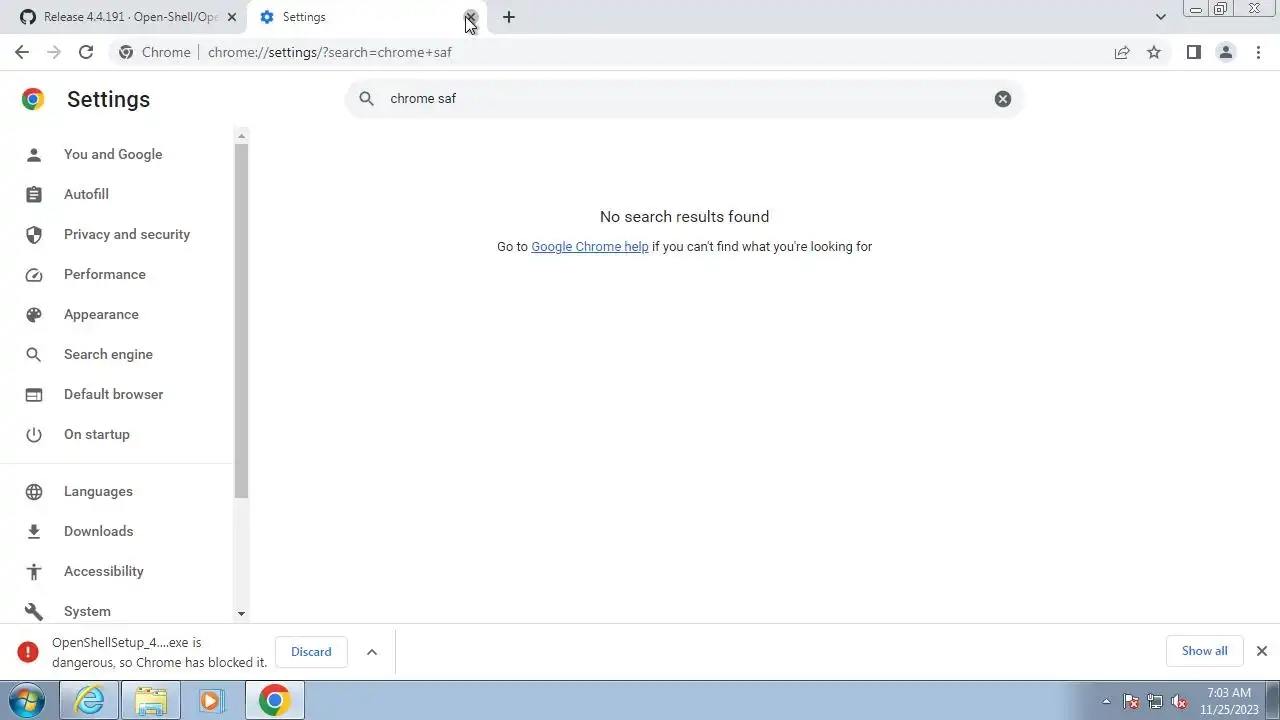Screen dimensions: 1280x720
Task: Open Languages settings
Action: (98, 491)
